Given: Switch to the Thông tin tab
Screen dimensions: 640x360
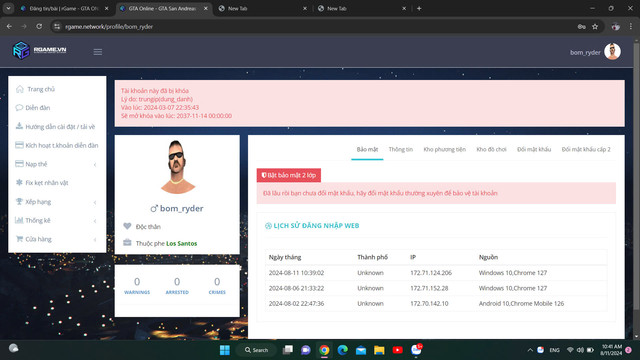Looking at the screenshot, I should click(400, 149).
